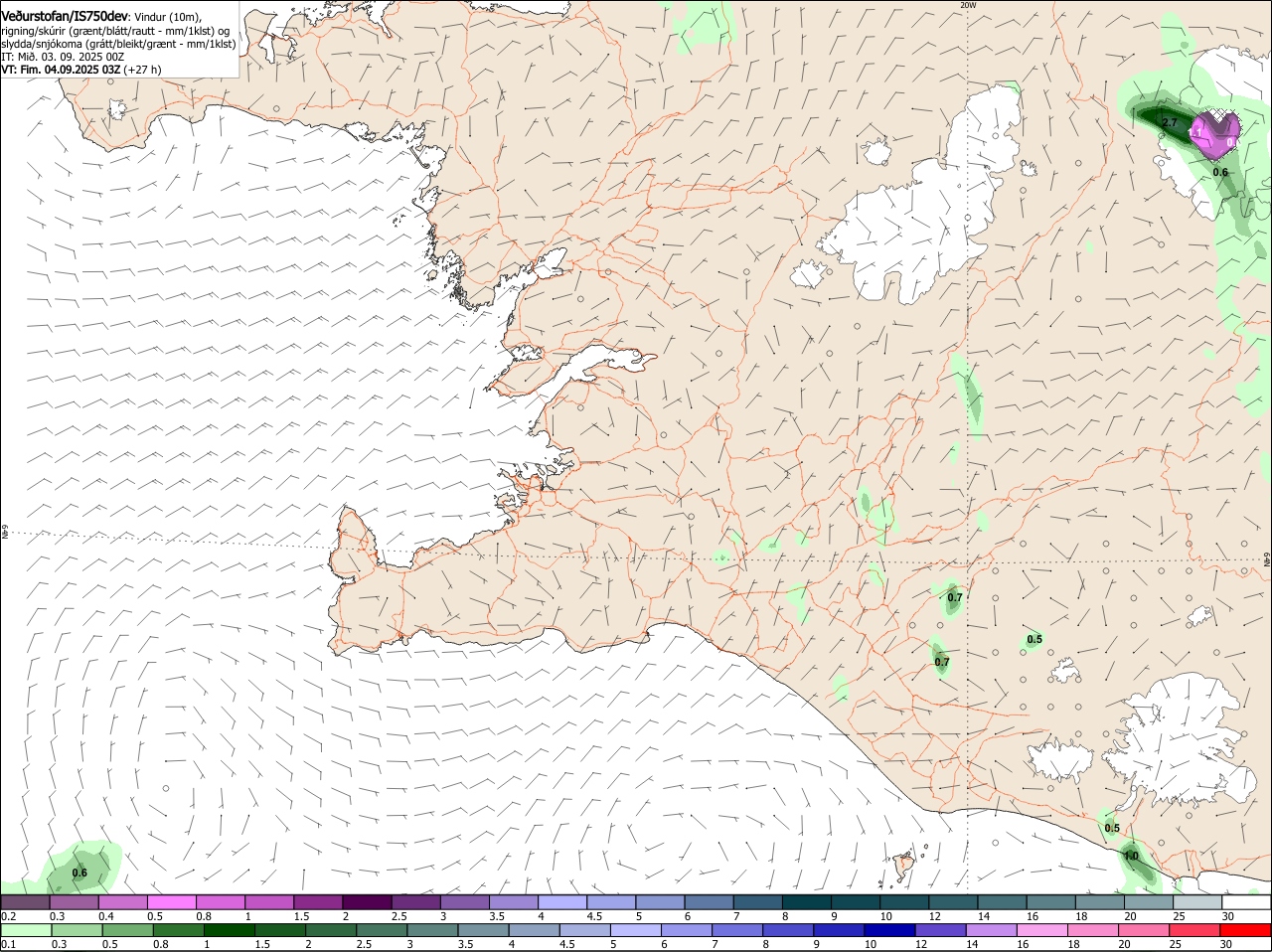This screenshot has width=1272, height=952.
Task: Select the darkest purple 2 swatch, upper scale
Action: (368, 902)
